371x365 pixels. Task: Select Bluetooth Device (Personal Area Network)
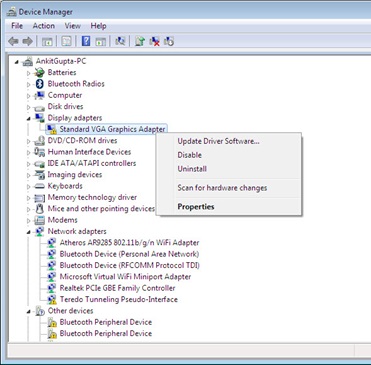[x=129, y=254]
